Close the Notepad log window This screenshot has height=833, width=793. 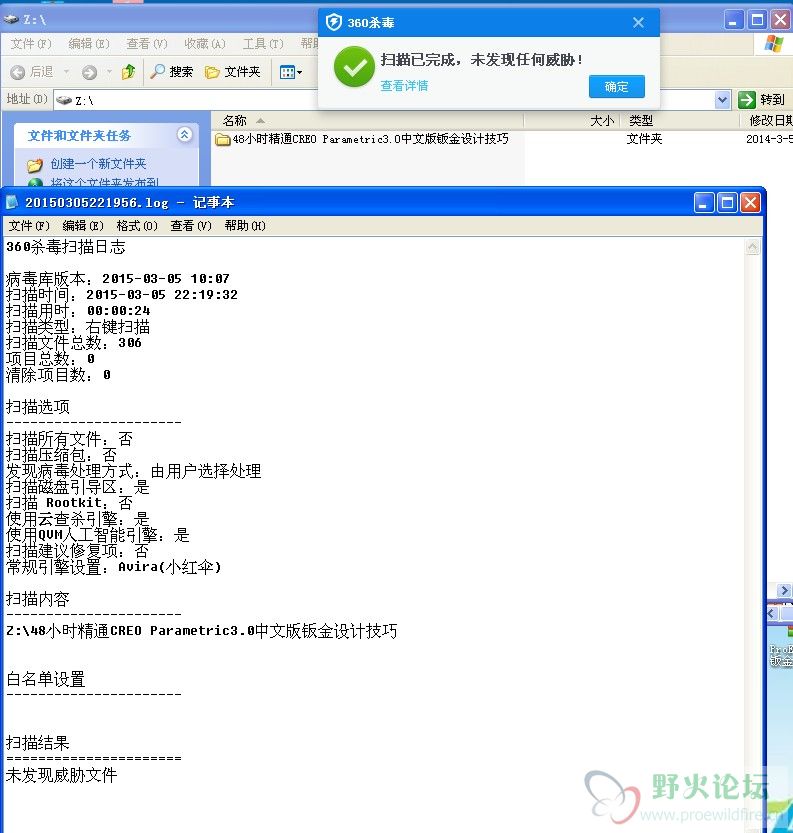tap(750, 202)
